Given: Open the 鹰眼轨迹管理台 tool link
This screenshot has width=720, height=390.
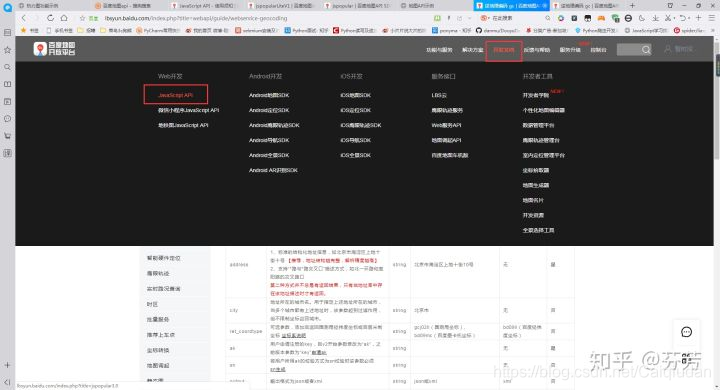Looking at the screenshot, I should click(x=541, y=140).
